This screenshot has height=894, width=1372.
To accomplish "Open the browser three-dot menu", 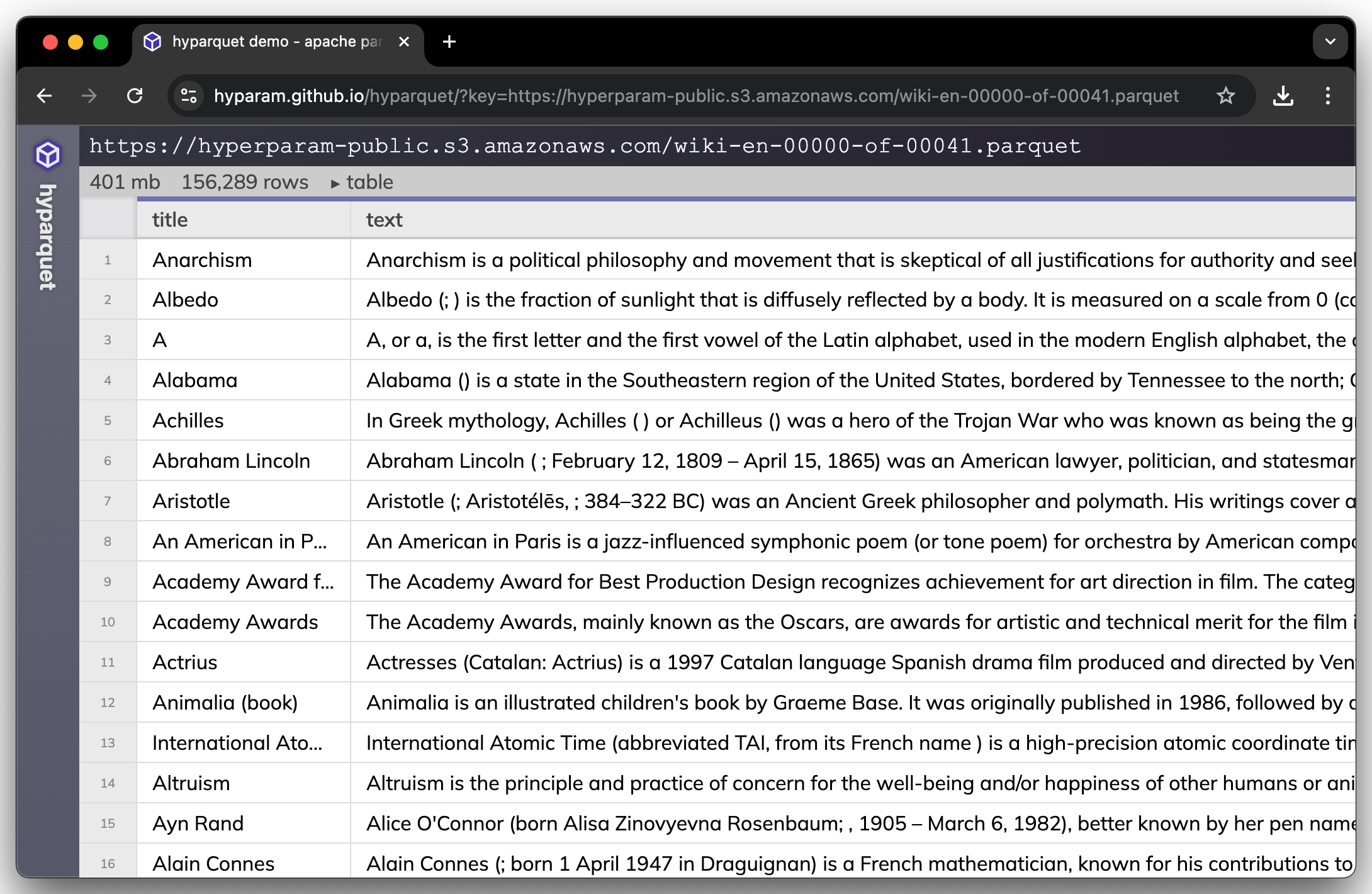I will pyautogui.click(x=1328, y=96).
